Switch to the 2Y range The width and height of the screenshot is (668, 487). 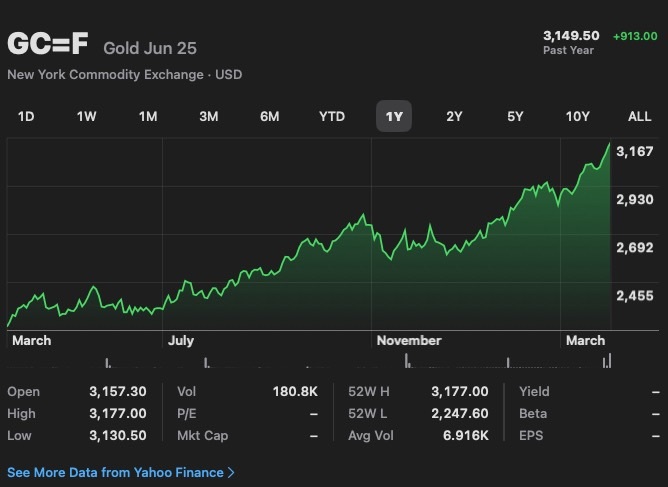(x=454, y=116)
